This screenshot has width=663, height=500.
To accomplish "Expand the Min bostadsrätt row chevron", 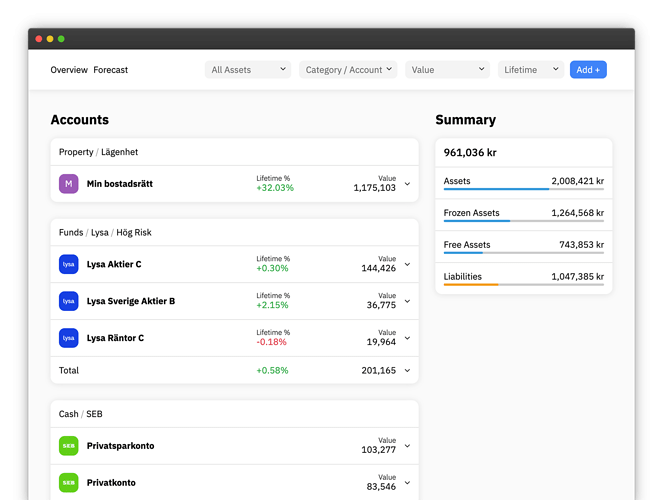I will (x=407, y=185).
